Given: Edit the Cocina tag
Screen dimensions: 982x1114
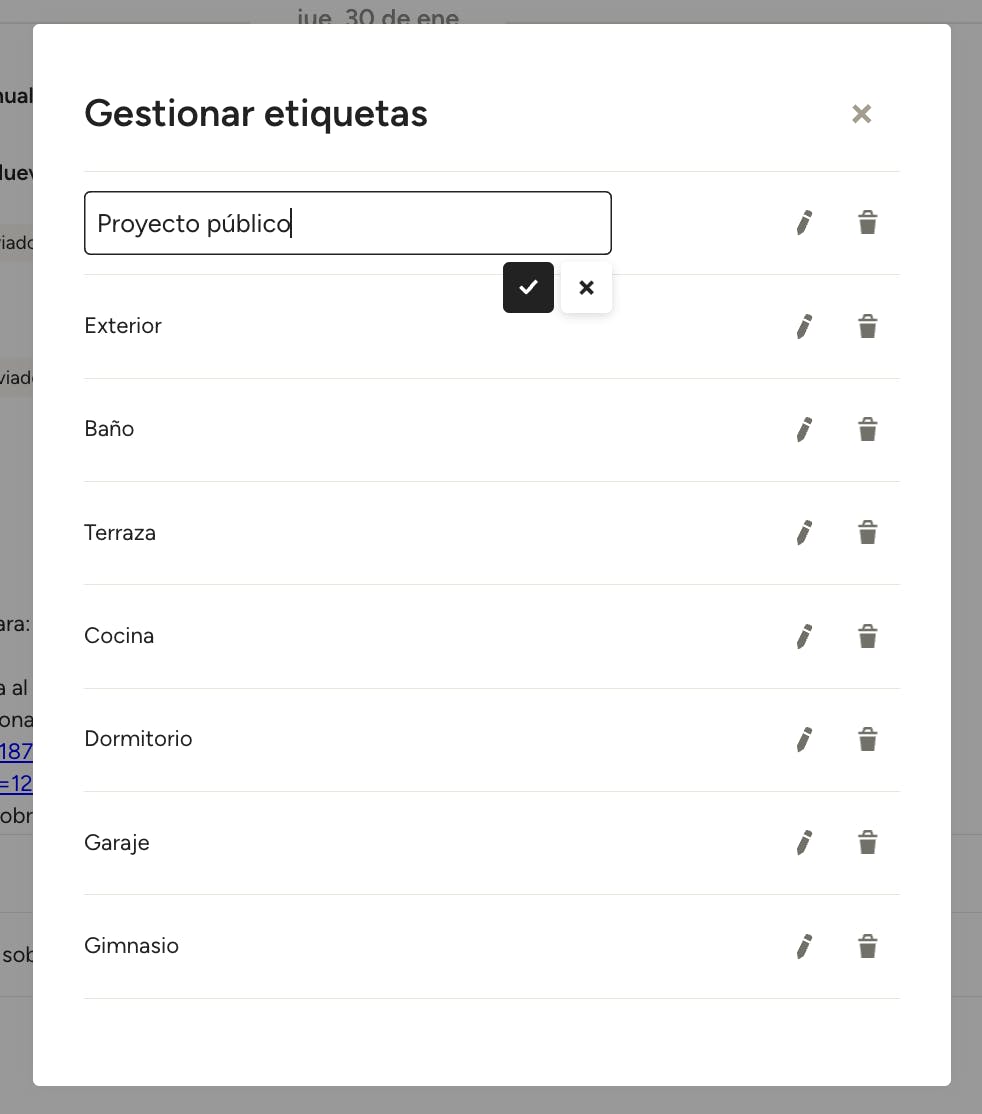Looking at the screenshot, I should click(x=804, y=636).
